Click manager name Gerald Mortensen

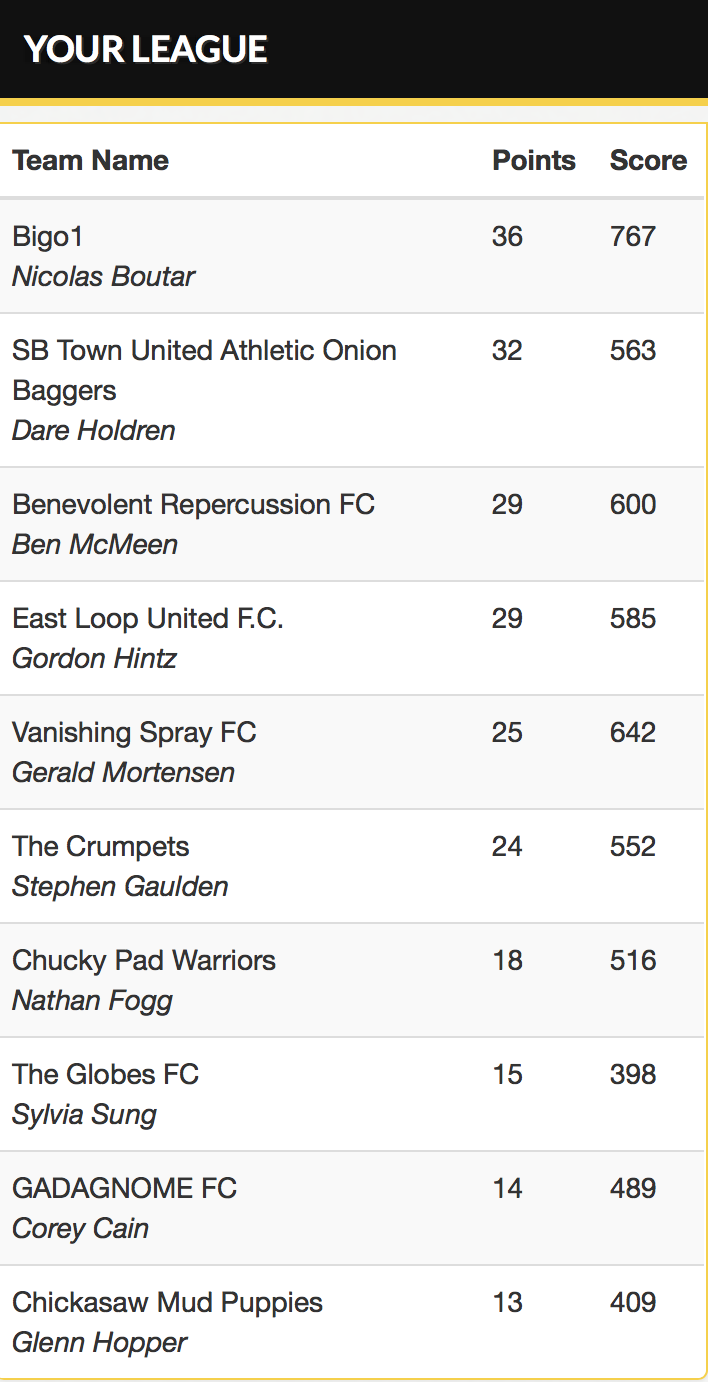(123, 772)
